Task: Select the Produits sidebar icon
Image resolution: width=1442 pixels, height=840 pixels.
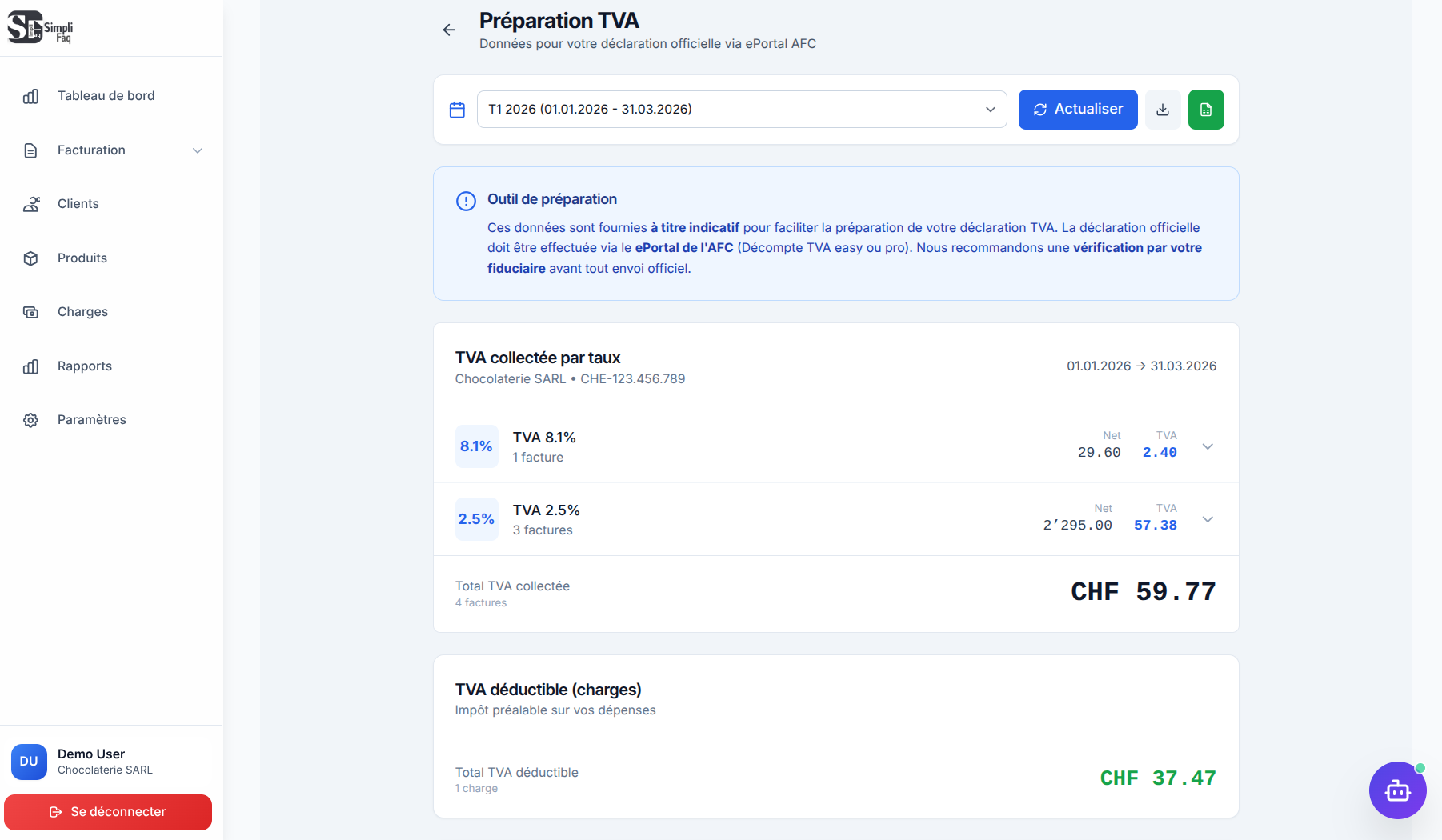Action: click(x=30, y=258)
